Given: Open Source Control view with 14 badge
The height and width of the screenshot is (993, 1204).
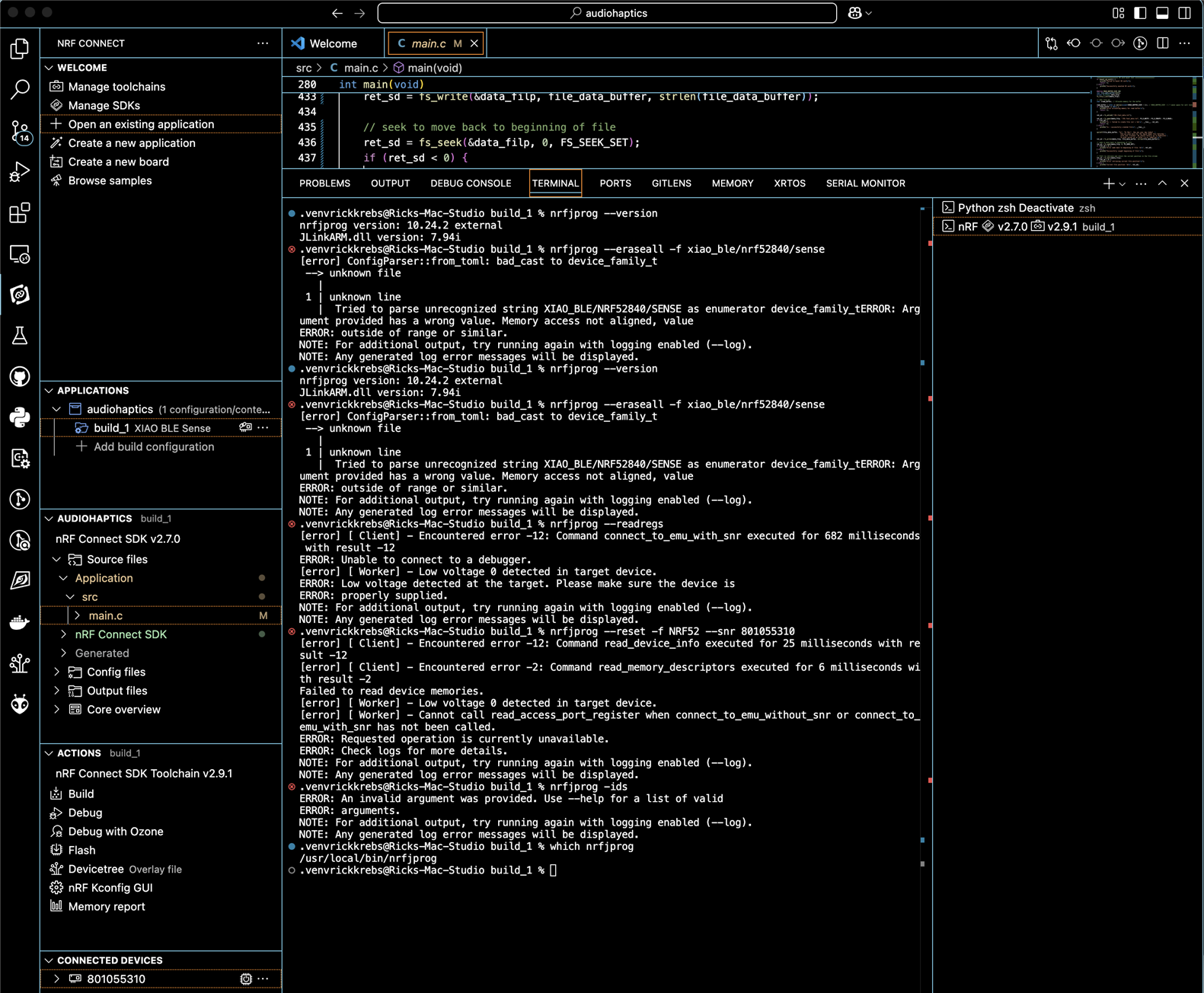Looking at the screenshot, I should tap(20, 131).
